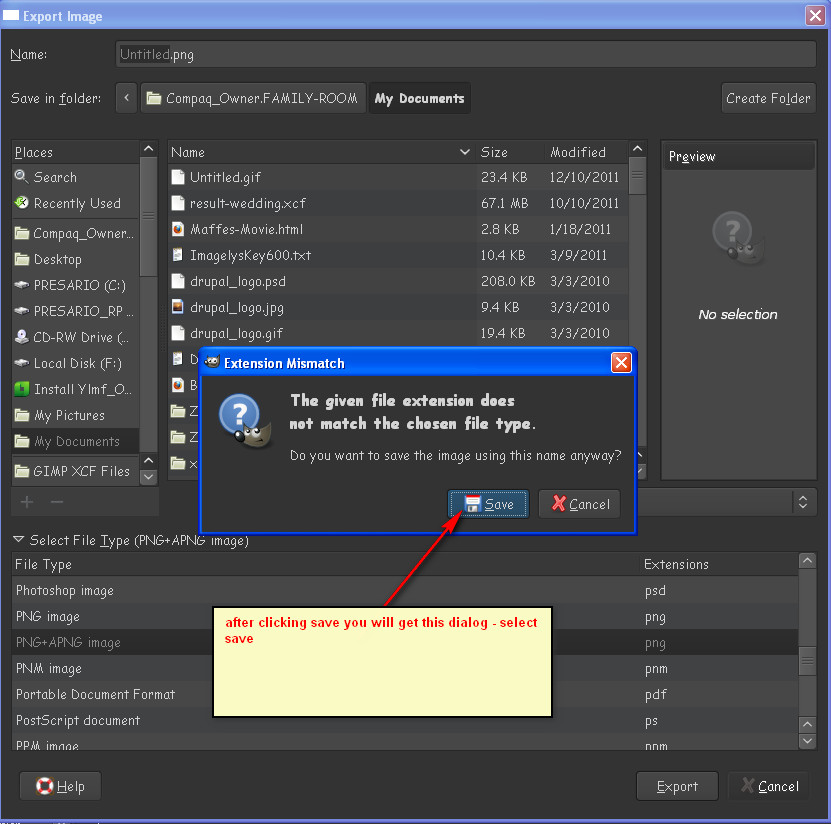Select the GIMP XCF Files bookmark
Screen dimensions: 831x824
coord(76,470)
